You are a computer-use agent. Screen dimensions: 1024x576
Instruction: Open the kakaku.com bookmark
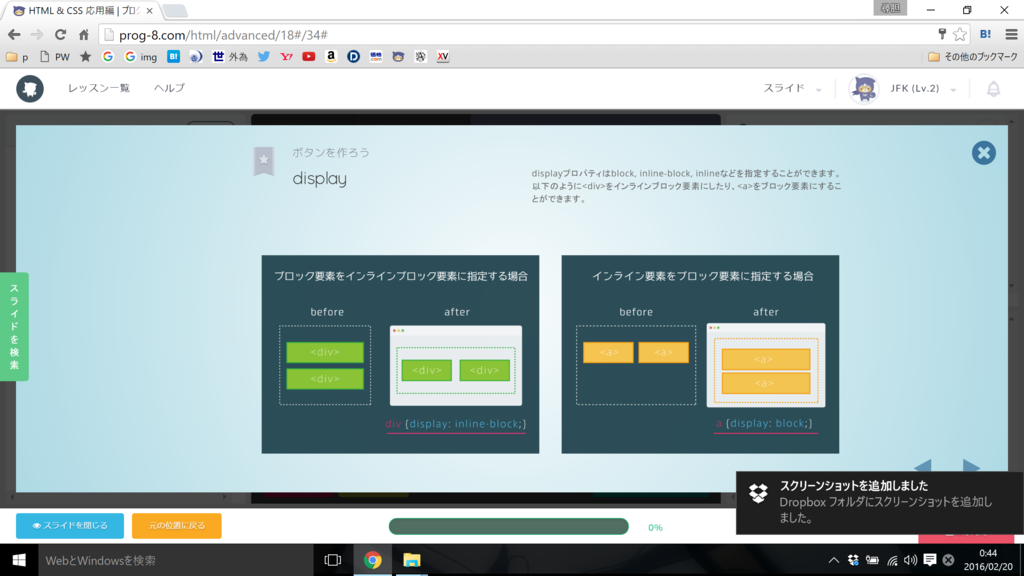click(376, 57)
